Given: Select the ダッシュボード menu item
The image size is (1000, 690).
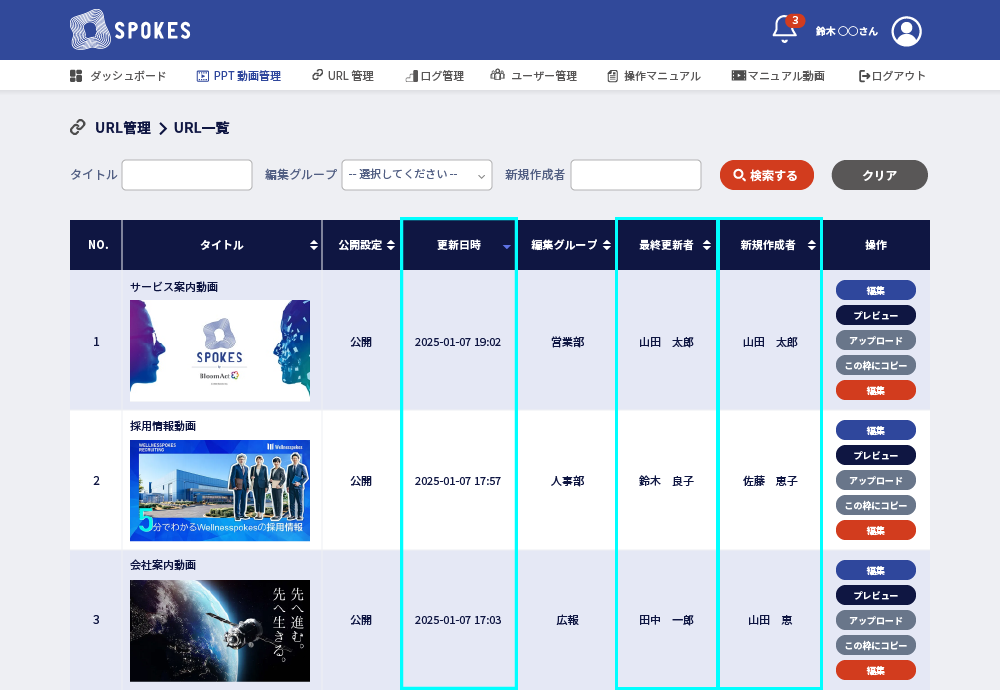Looking at the screenshot, I should click(x=126, y=75).
